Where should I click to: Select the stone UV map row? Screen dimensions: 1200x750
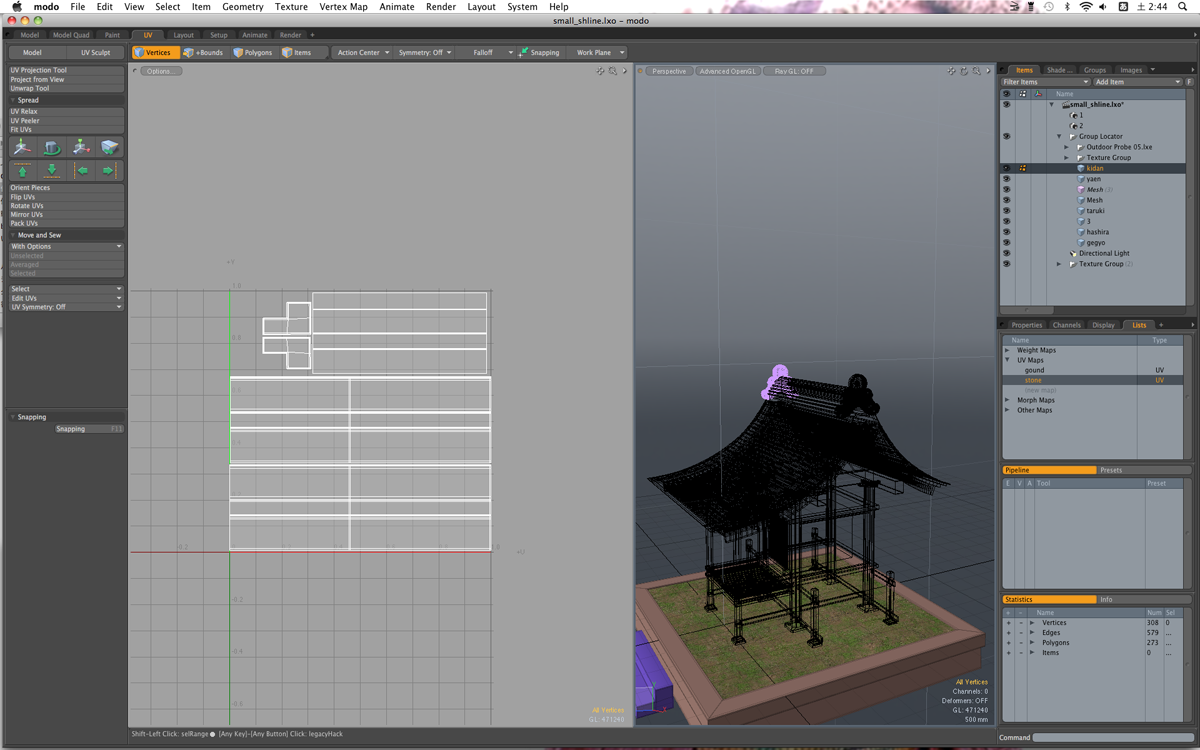(1094, 380)
